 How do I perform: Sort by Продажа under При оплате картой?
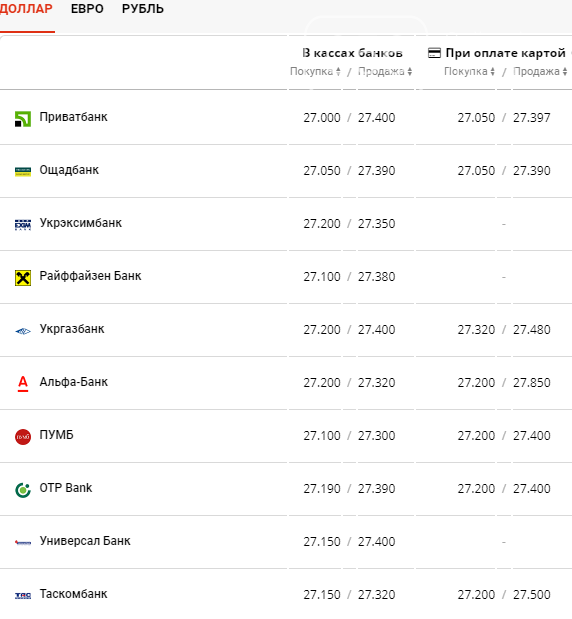pyautogui.click(x=540, y=71)
